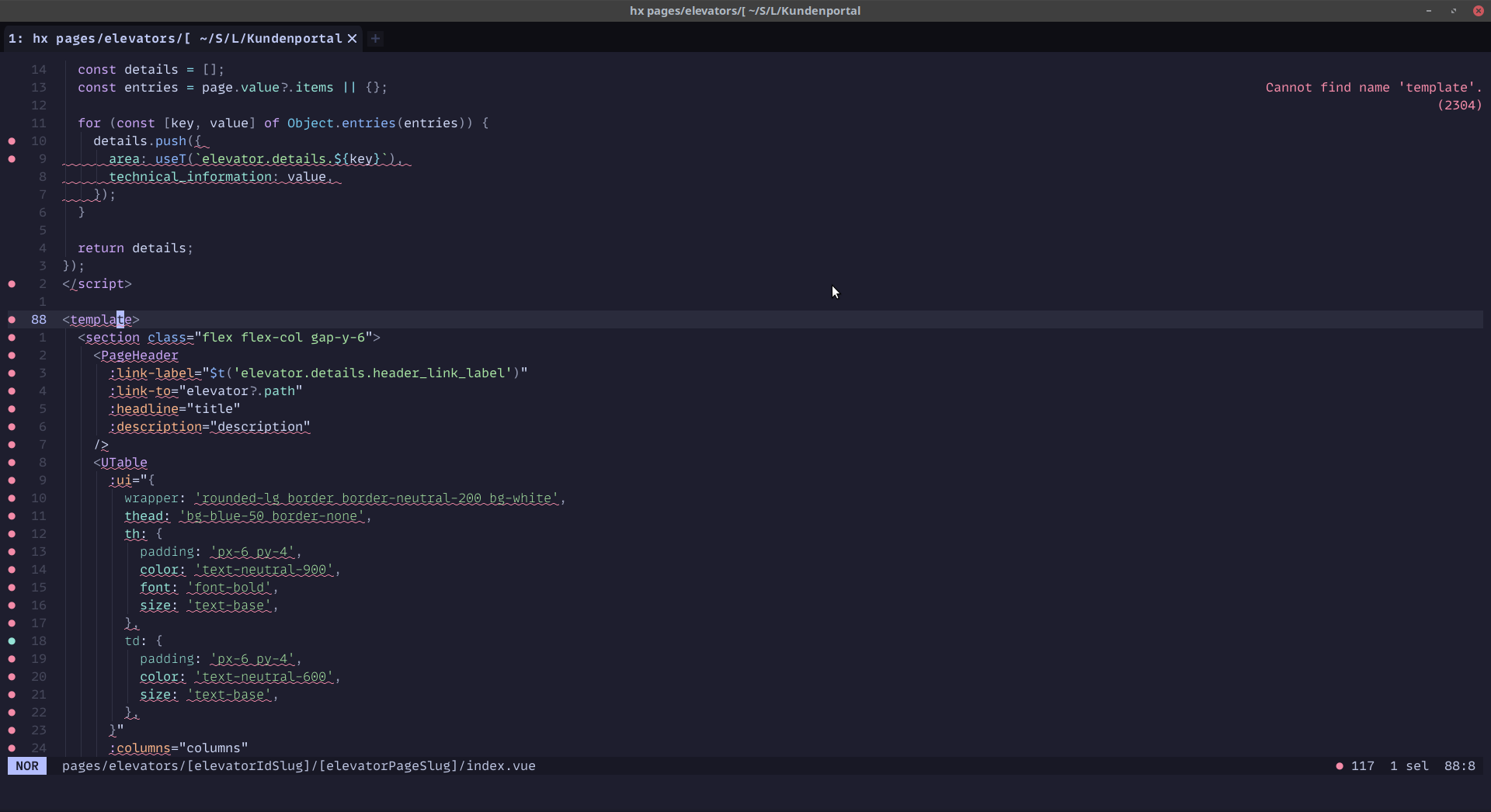Image resolution: width=1491 pixels, height=812 pixels.
Task: Click 'return details;' statement
Action: [x=136, y=248]
